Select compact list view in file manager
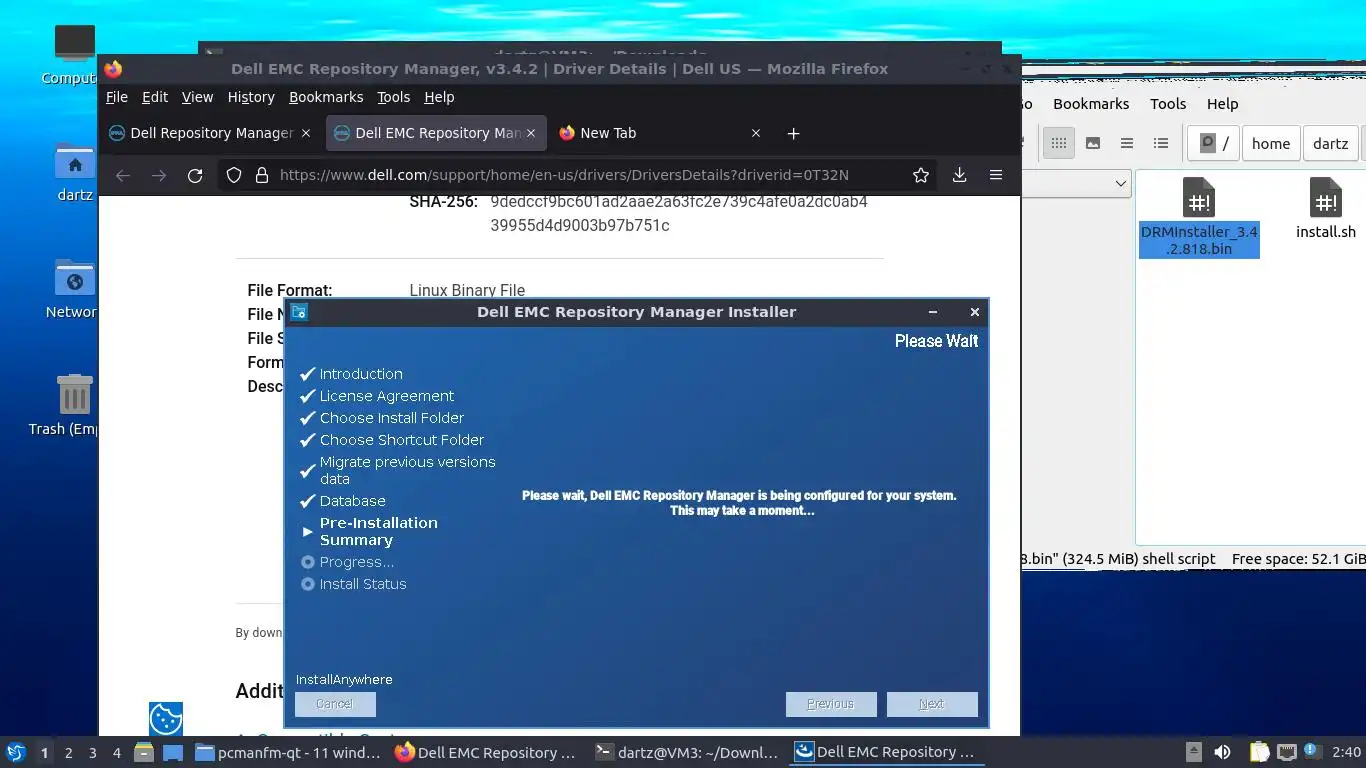Screen dimensions: 1366x768 (1127, 143)
